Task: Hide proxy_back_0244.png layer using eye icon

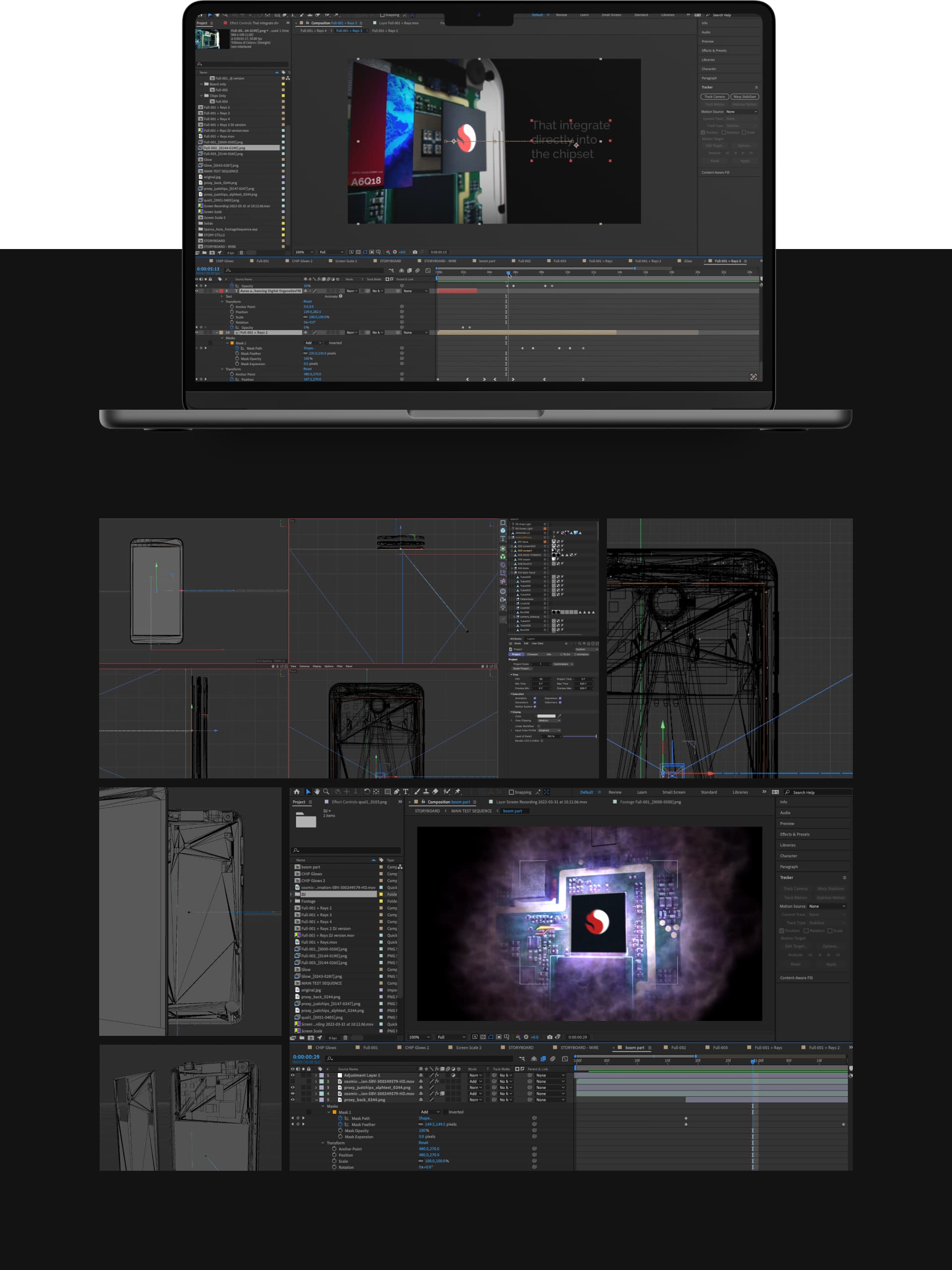Action: click(293, 1100)
